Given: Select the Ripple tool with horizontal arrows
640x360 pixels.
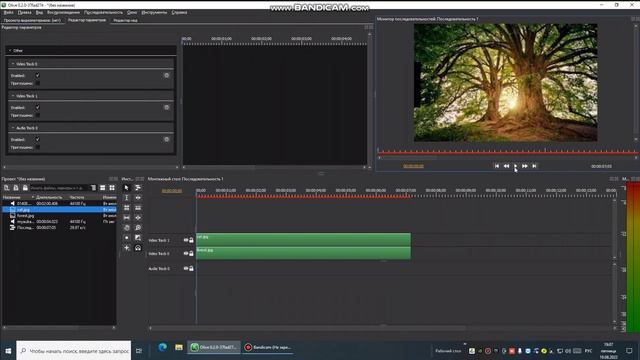Looking at the screenshot, I should [138, 198].
